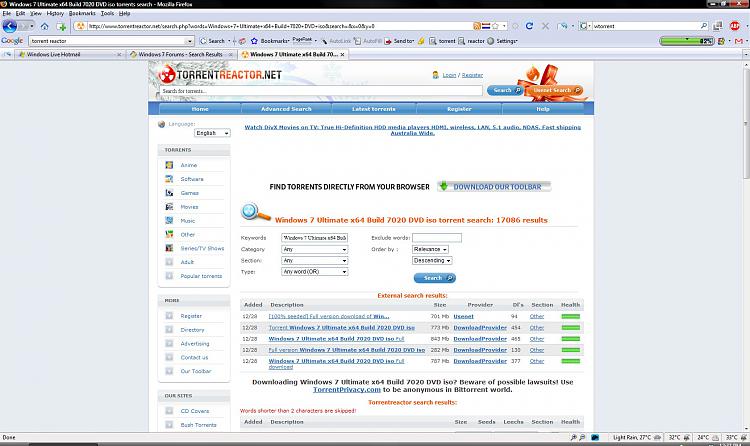Stop loading with the X toolbar icon
This screenshot has width=750, height=446.
[545, 26]
